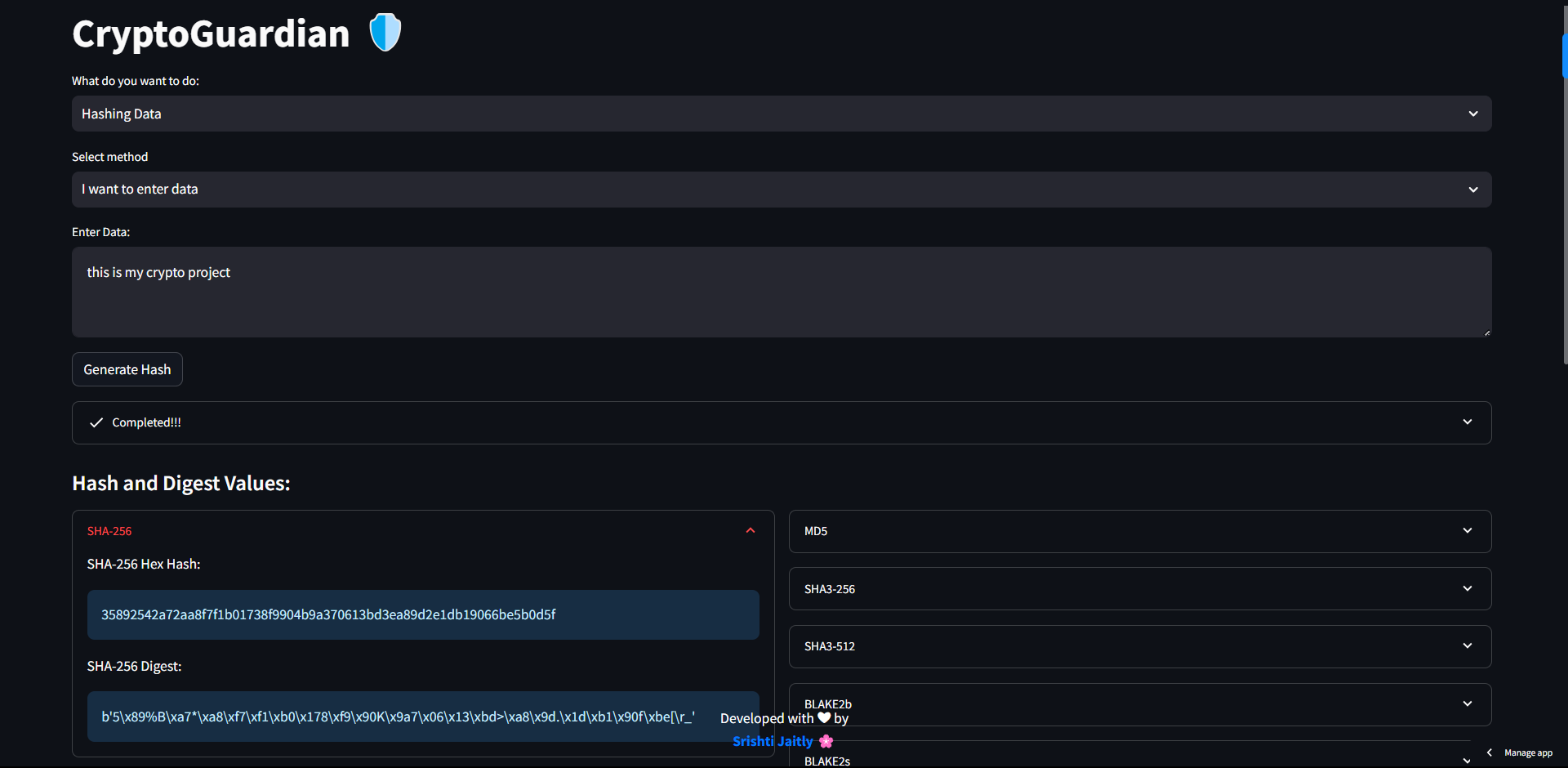Expand the Completed!!! status panel
Image resolution: width=1568 pixels, height=768 pixels.
coord(782,422)
